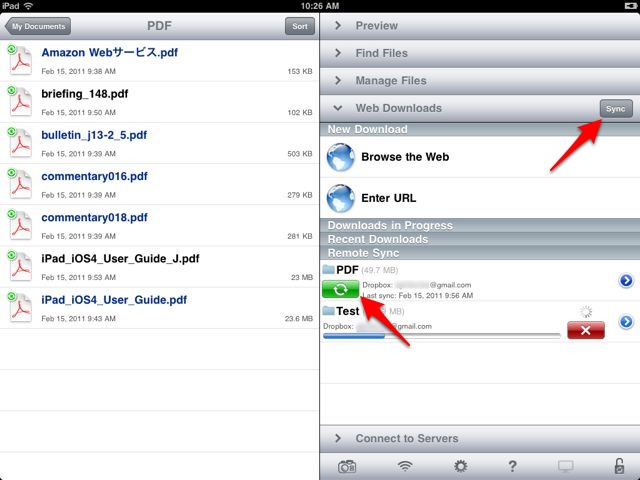Tap the monitor display icon in toolbar

pyautogui.click(x=566, y=466)
